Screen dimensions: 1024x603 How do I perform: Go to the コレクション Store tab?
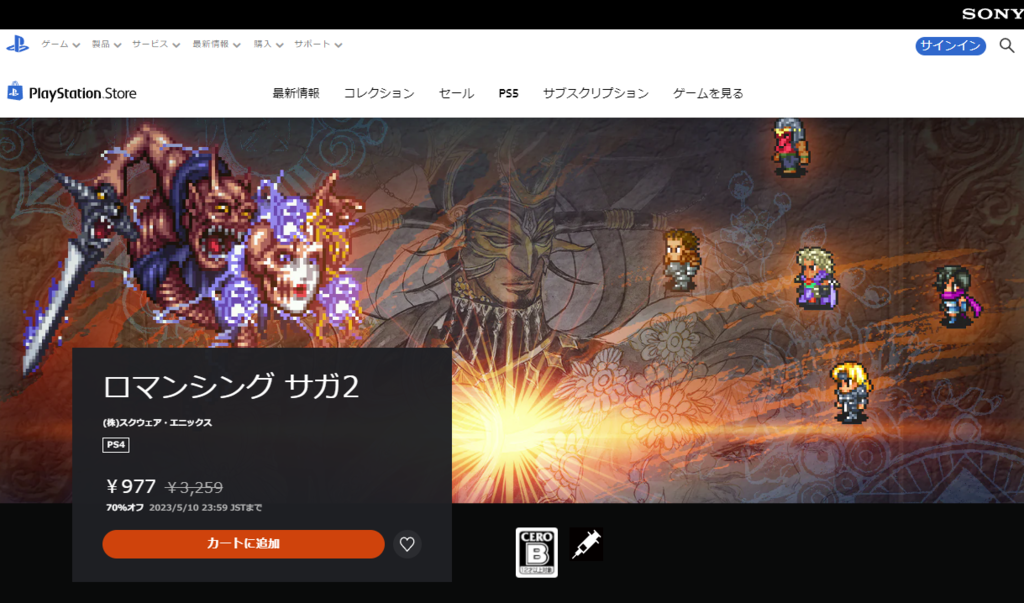coord(379,93)
